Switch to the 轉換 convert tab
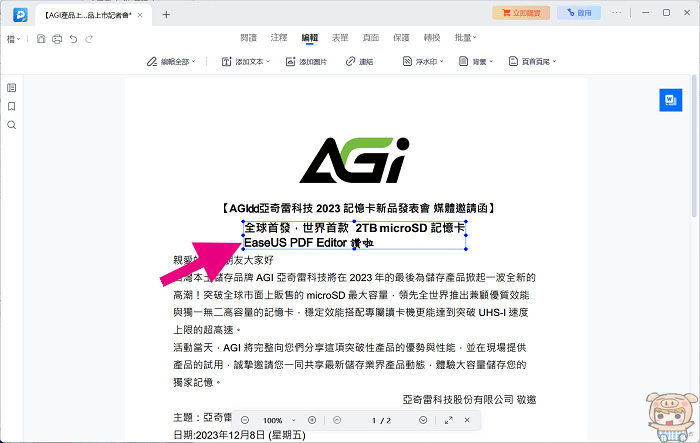 coord(432,38)
